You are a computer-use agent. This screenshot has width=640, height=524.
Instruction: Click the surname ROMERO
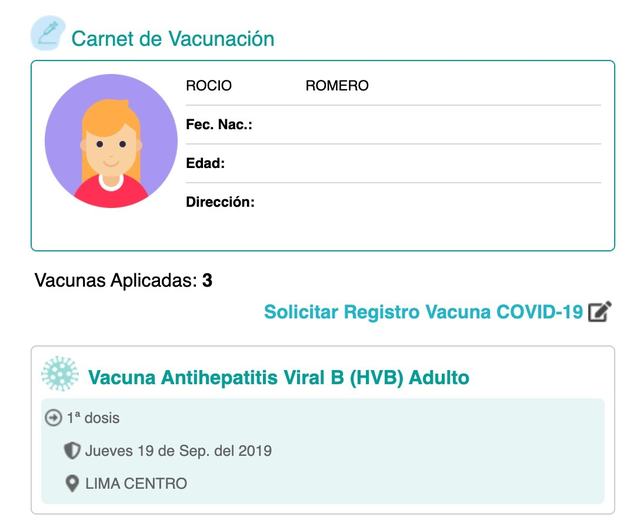tap(337, 86)
